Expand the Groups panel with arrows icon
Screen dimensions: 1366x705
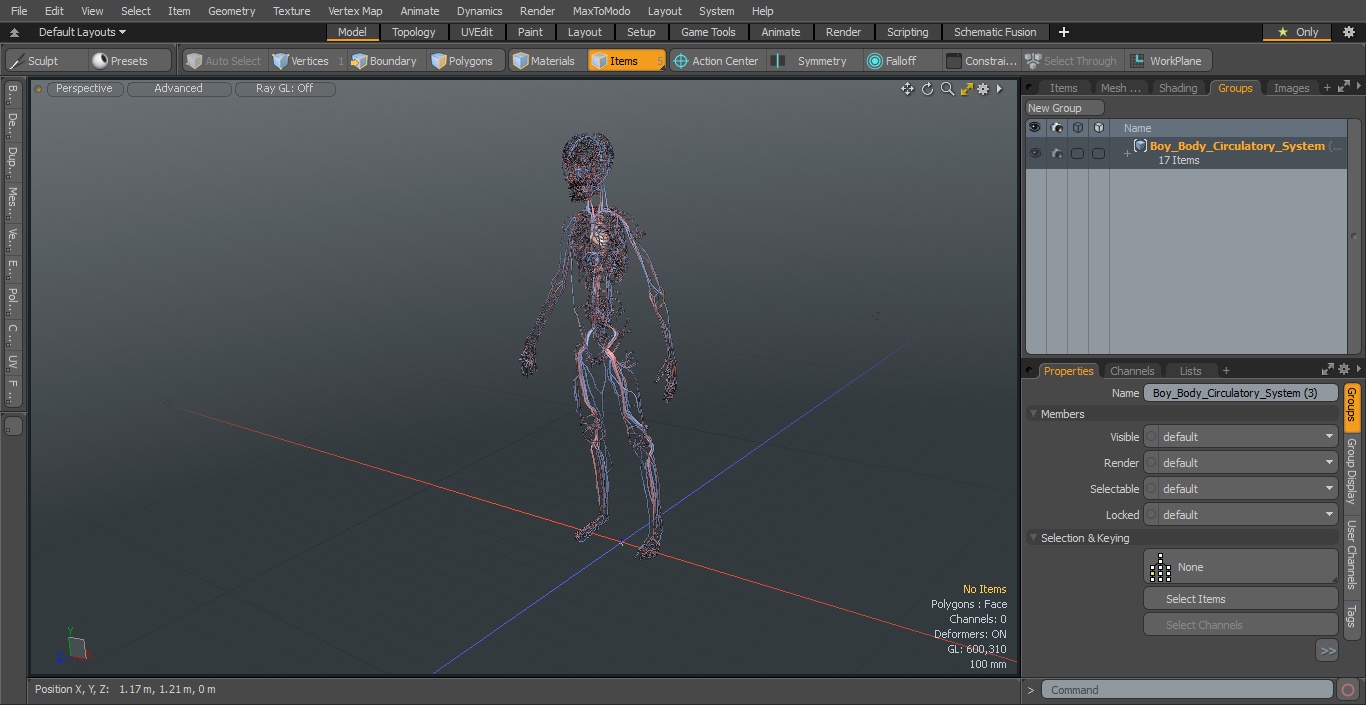pyautogui.click(x=1342, y=88)
